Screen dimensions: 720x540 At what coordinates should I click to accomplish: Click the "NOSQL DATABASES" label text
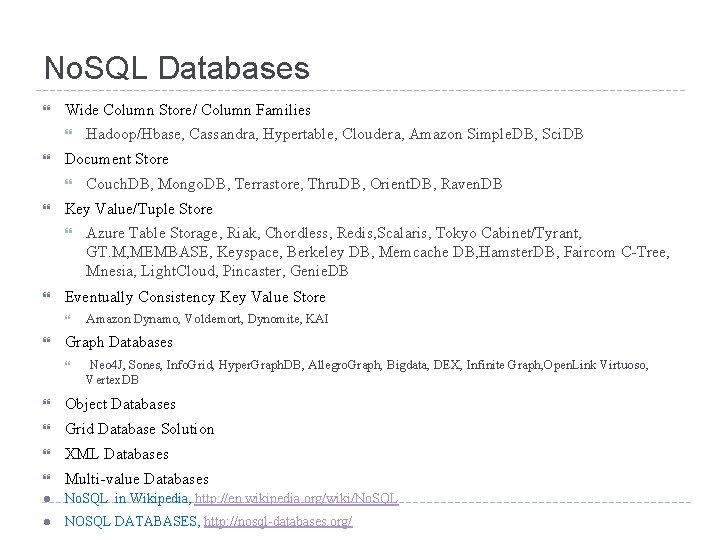pyautogui.click(x=130, y=522)
